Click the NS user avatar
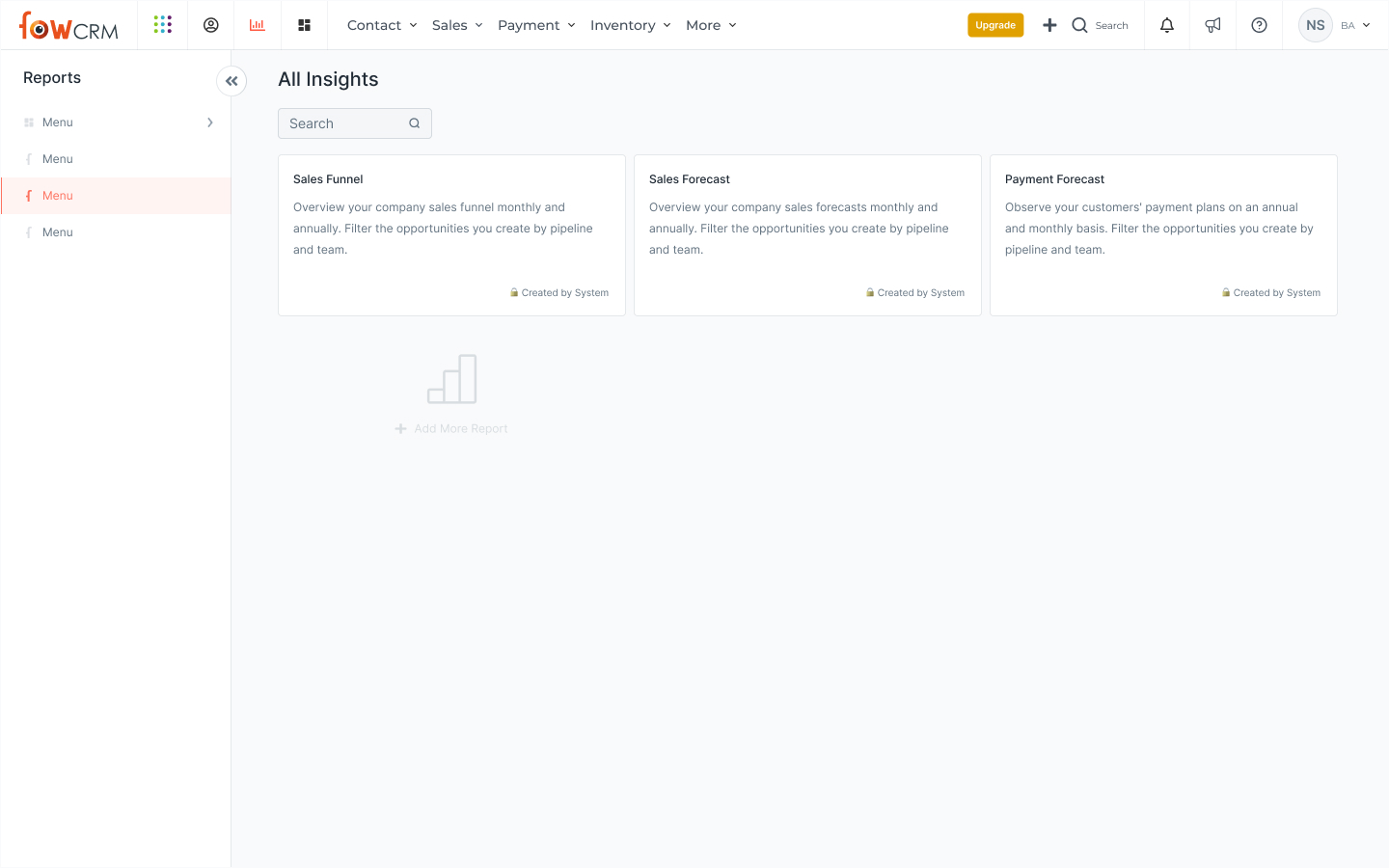 (1316, 25)
